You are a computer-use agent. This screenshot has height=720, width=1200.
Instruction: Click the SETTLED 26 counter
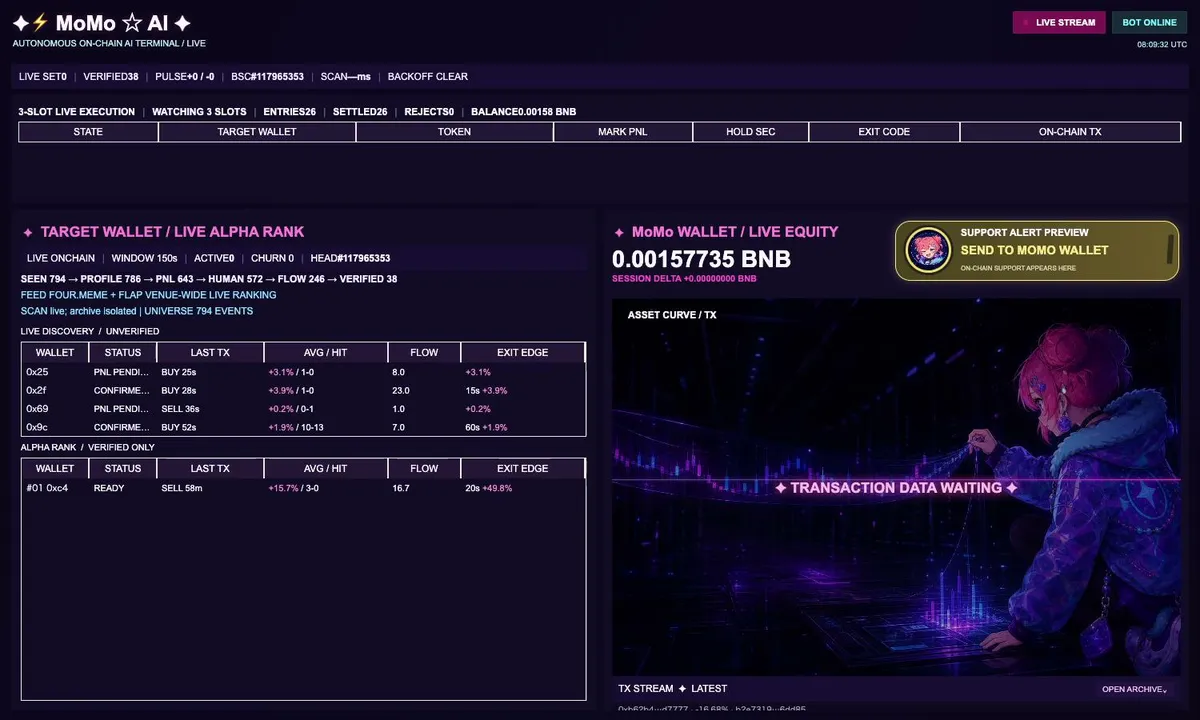[360, 112]
